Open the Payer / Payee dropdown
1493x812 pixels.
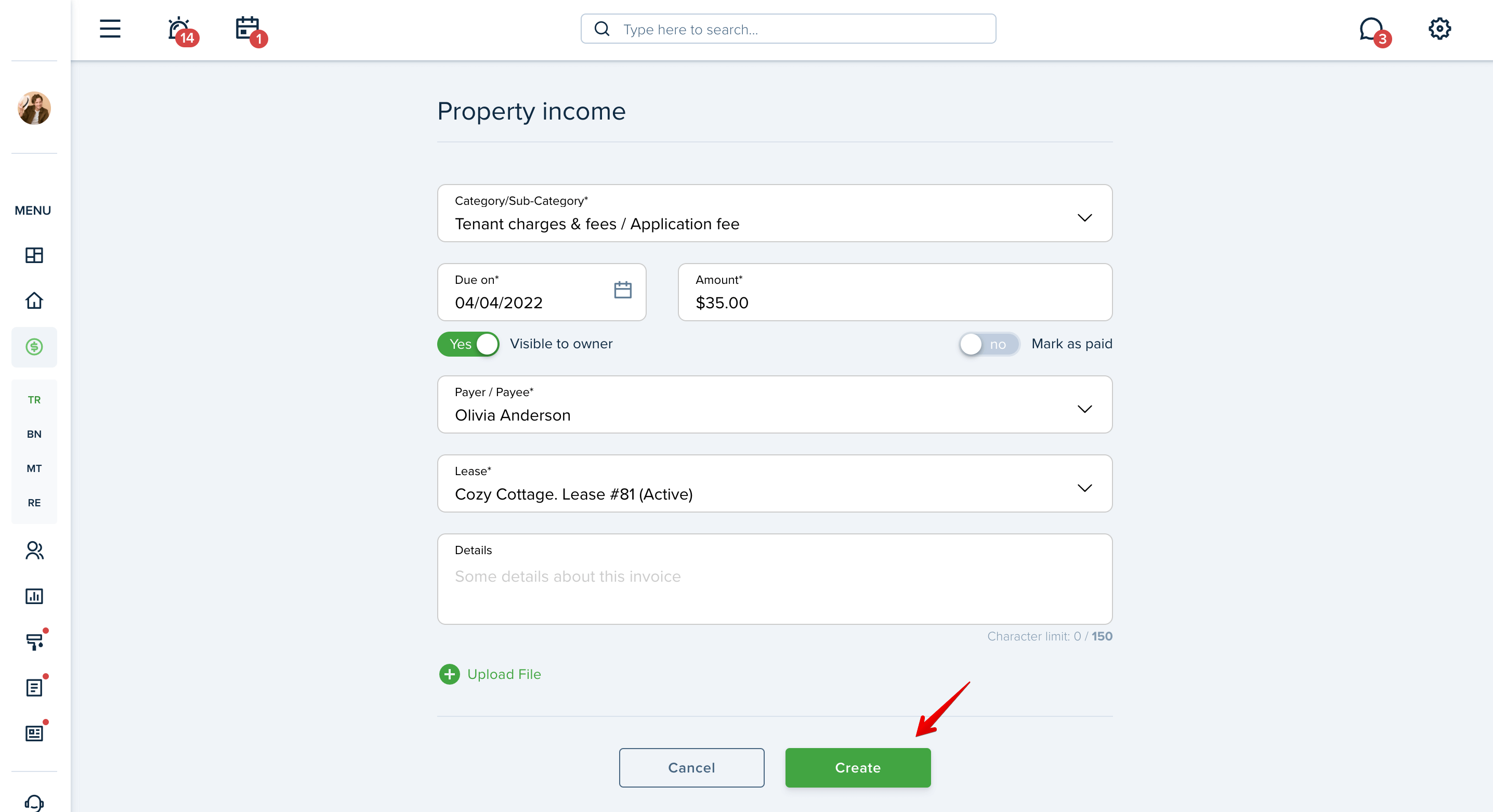tap(775, 404)
